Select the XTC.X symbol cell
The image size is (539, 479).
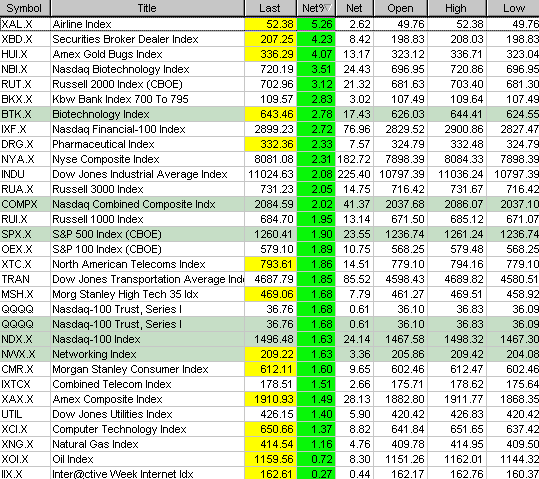click(25, 264)
